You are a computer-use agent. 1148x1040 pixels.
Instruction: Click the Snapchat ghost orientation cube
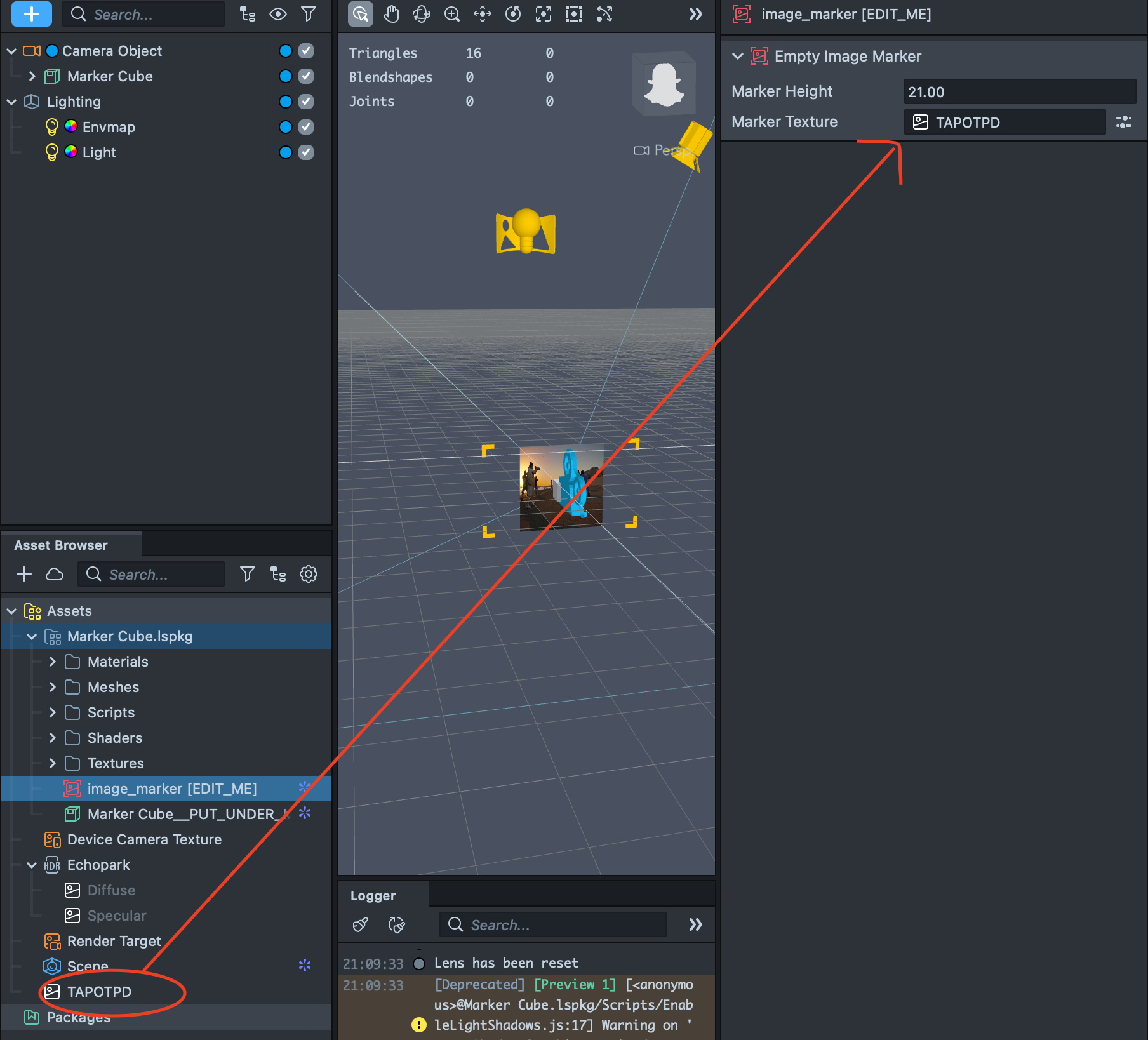664,84
